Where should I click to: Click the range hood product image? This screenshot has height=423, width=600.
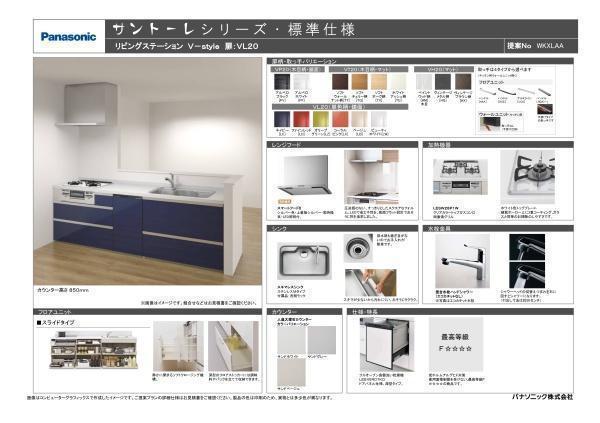[x=305, y=174]
